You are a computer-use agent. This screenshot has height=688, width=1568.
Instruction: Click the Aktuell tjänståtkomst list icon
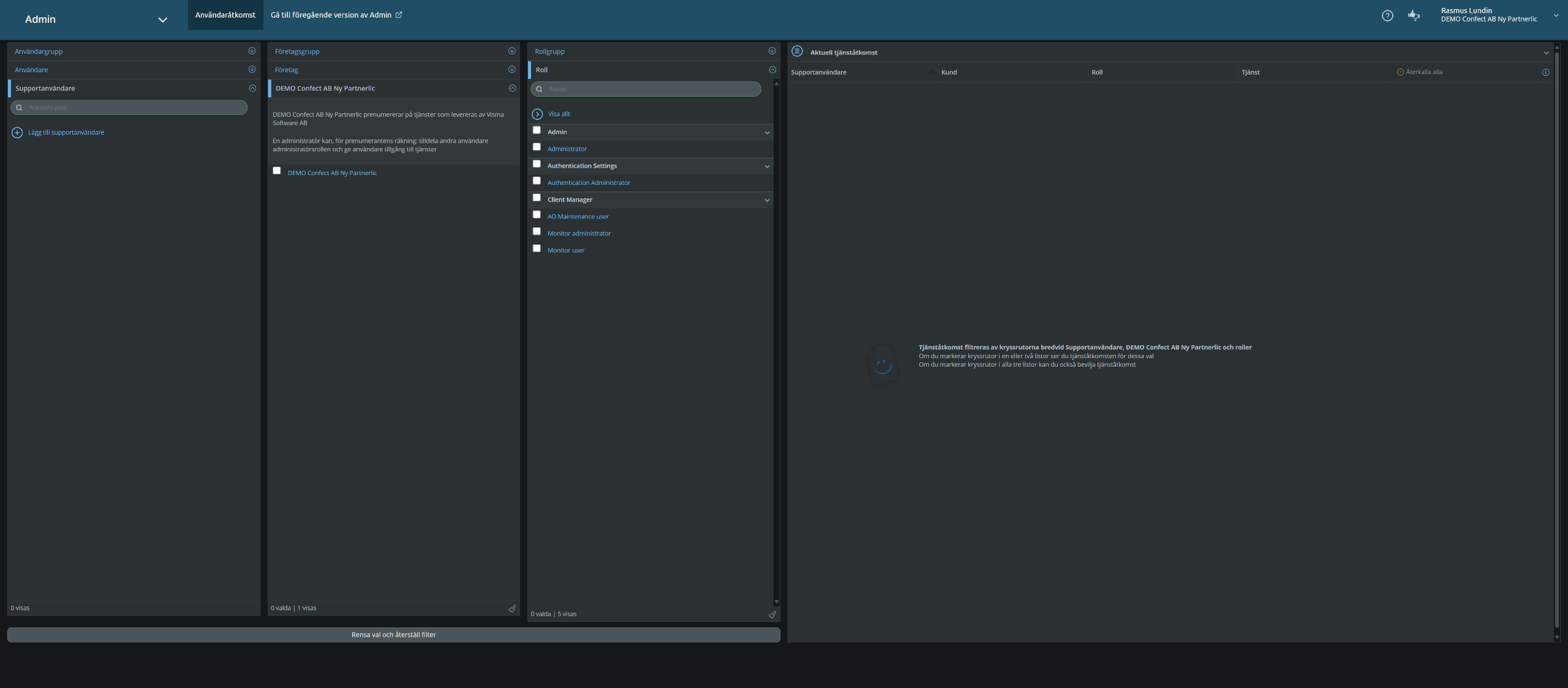(x=797, y=51)
